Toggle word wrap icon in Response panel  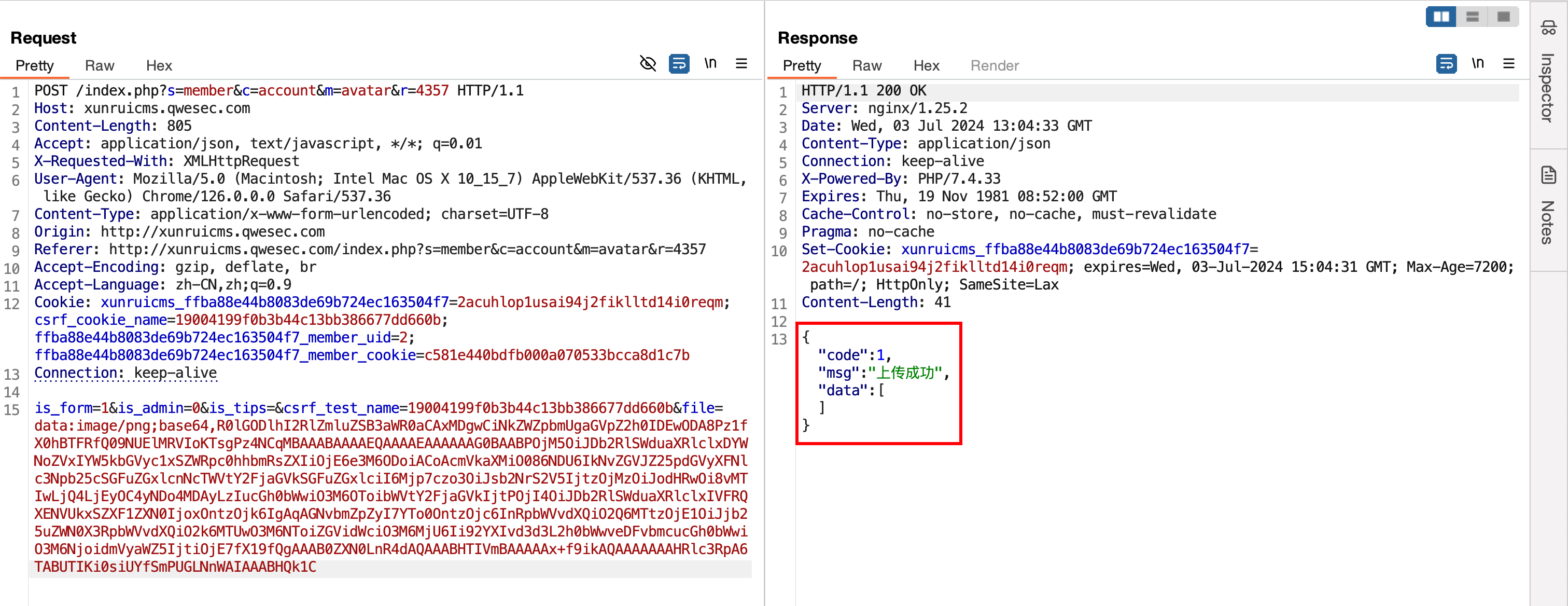point(1446,63)
